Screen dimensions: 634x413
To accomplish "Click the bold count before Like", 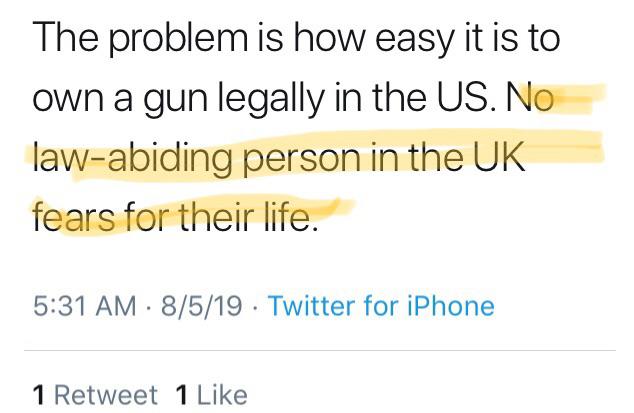I will 182,395.
